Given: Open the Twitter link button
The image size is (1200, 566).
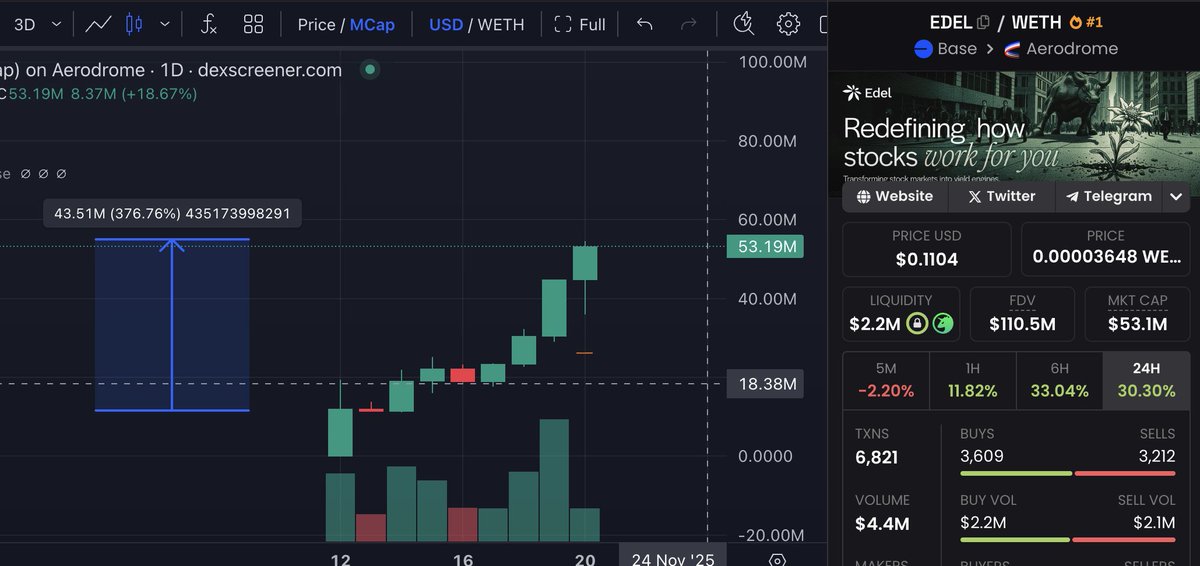Looking at the screenshot, I should pos(1002,196).
